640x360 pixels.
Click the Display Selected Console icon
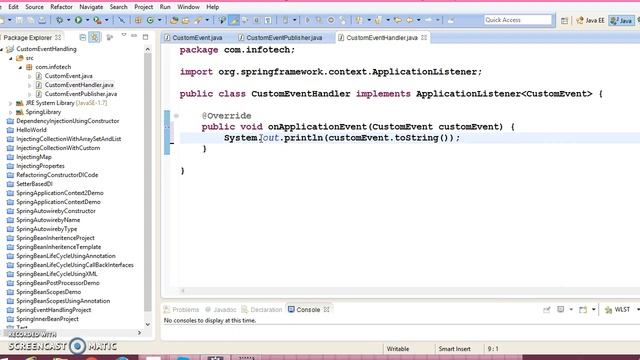561,310
